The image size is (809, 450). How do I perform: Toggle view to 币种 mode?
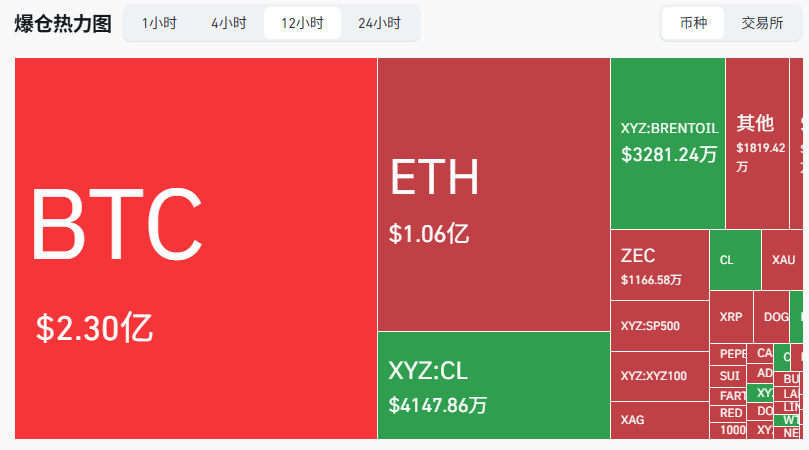click(x=693, y=23)
